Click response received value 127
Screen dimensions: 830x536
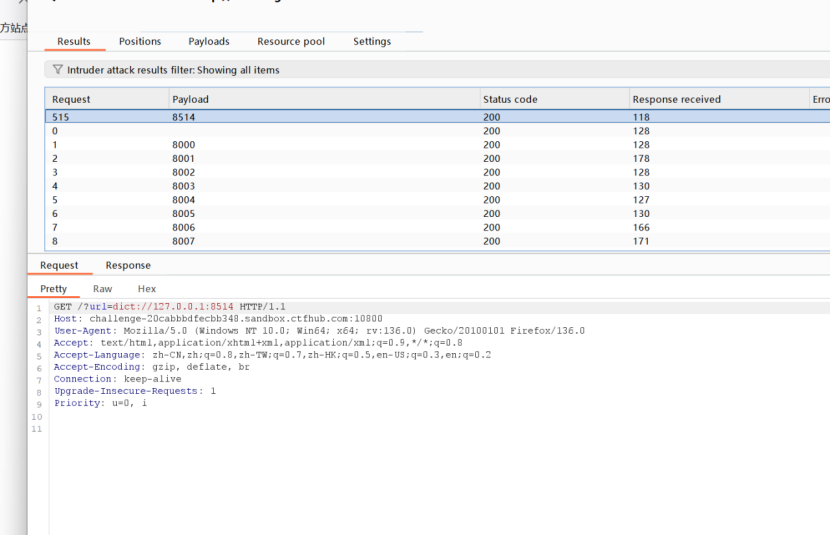[x=641, y=199]
